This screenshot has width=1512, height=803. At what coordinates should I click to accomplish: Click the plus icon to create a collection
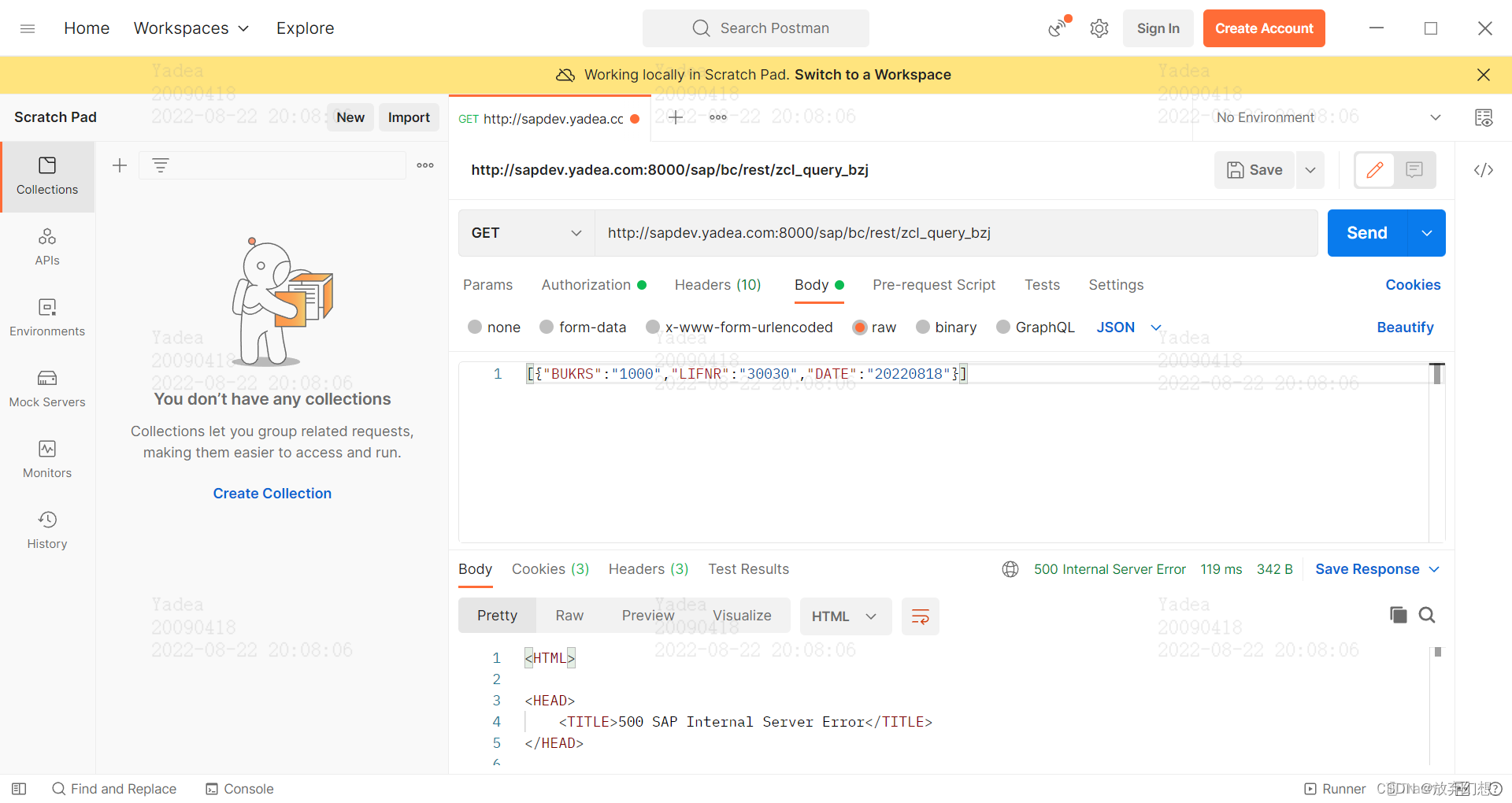coord(120,165)
